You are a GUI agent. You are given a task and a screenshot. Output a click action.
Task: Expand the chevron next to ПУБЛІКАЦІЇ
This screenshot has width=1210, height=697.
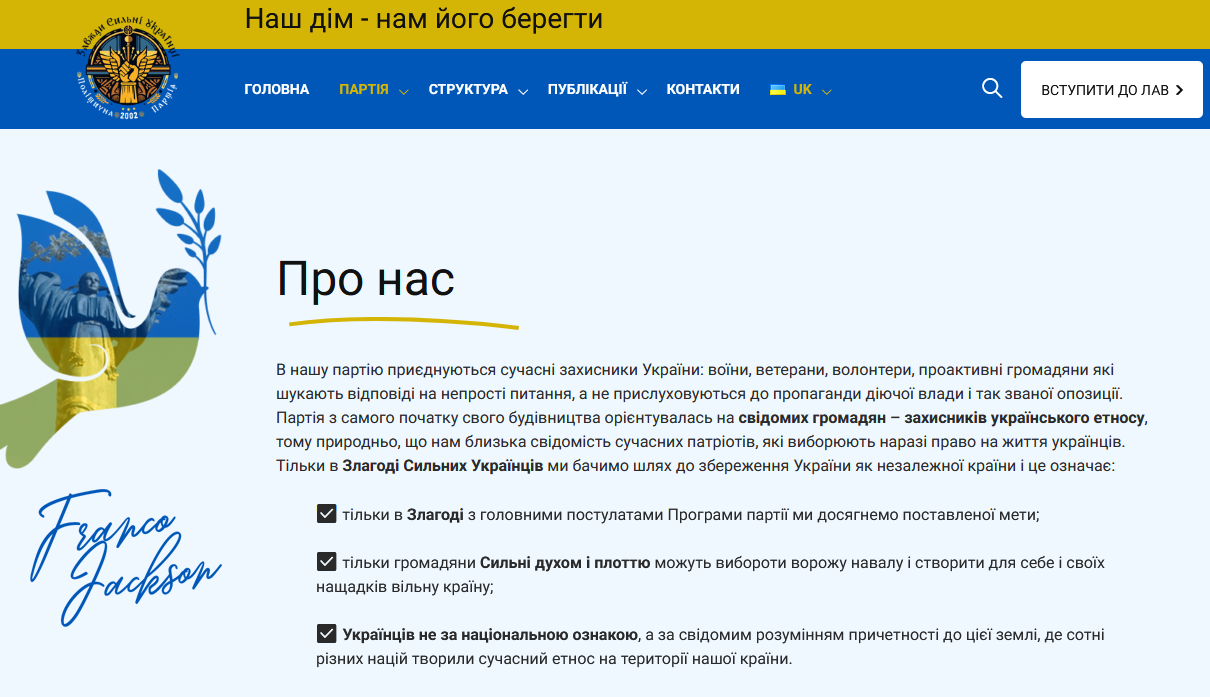click(642, 92)
